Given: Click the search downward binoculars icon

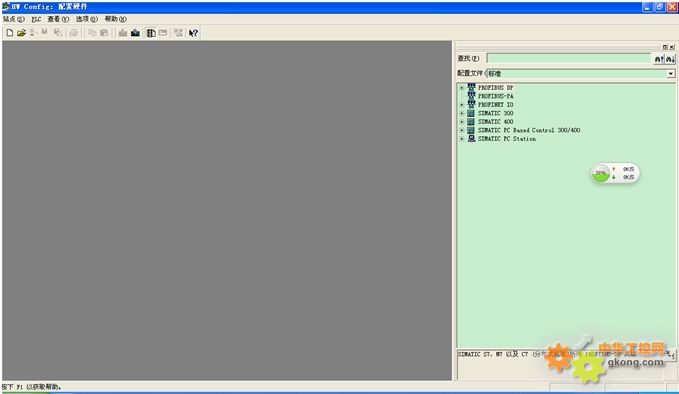Looking at the screenshot, I should pyautogui.click(x=670, y=59).
